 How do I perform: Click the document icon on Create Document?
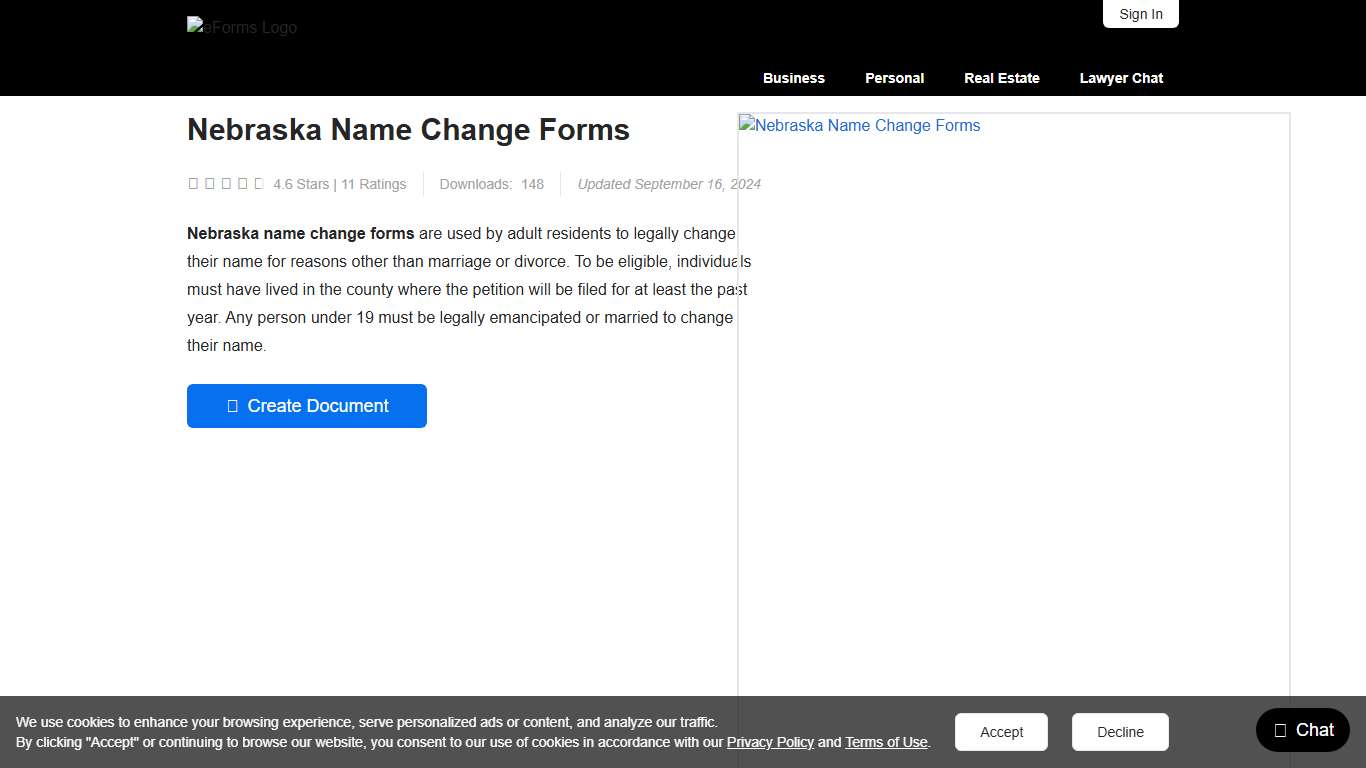tap(233, 405)
